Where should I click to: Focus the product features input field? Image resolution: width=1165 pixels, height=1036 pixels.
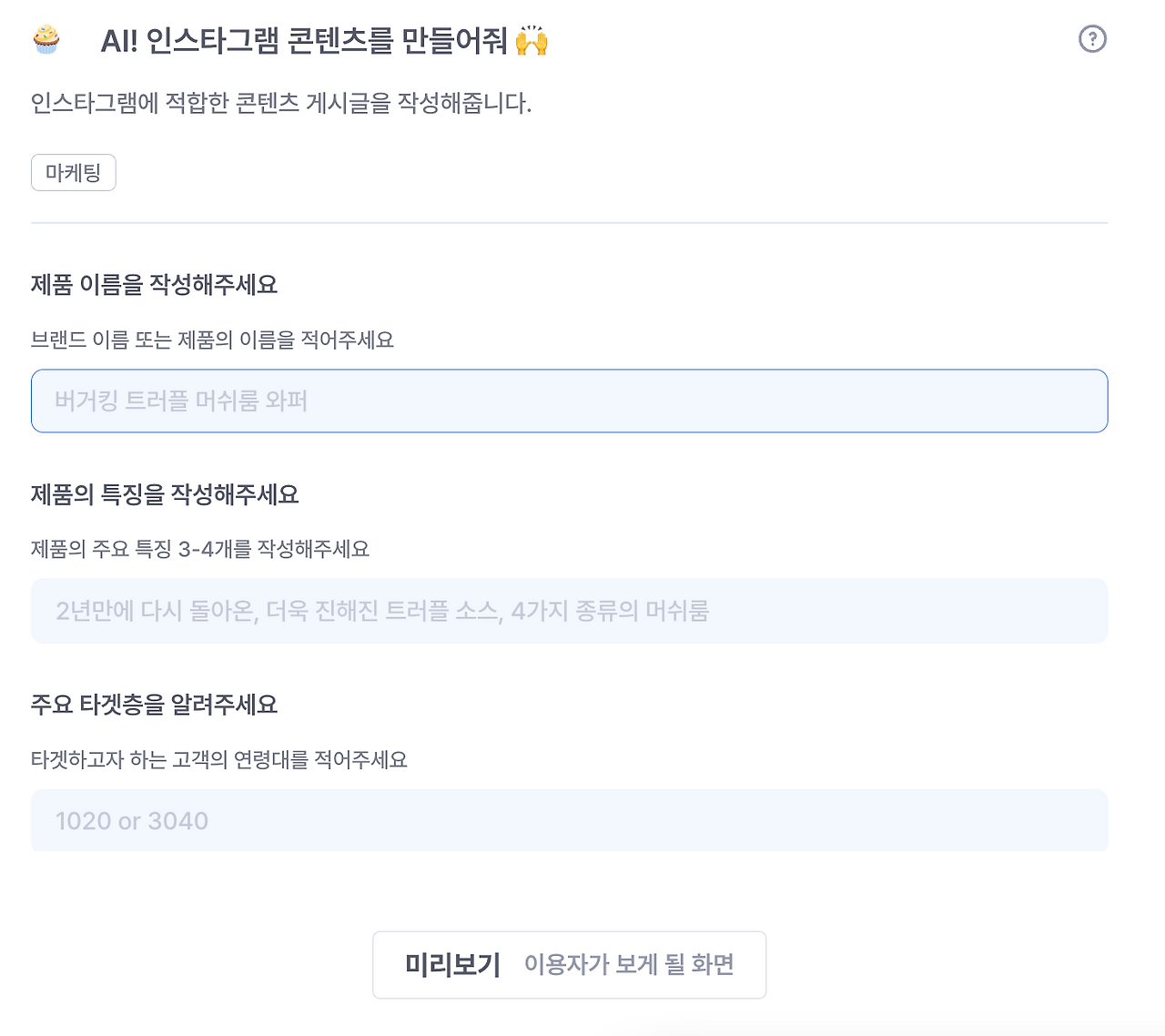coord(570,611)
